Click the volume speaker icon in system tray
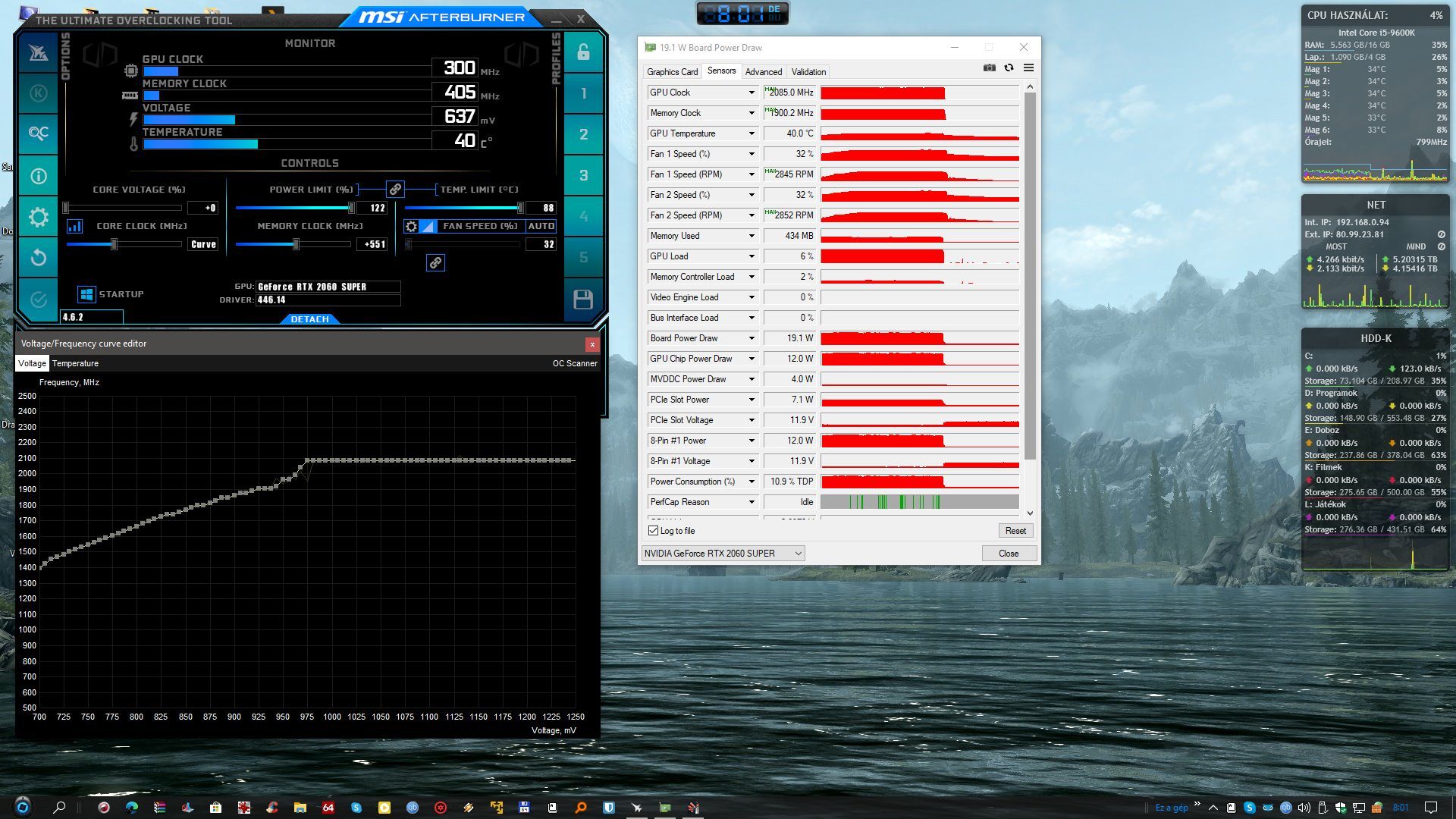This screenshot has height=819, width=1456. [x=1304, y=808]
